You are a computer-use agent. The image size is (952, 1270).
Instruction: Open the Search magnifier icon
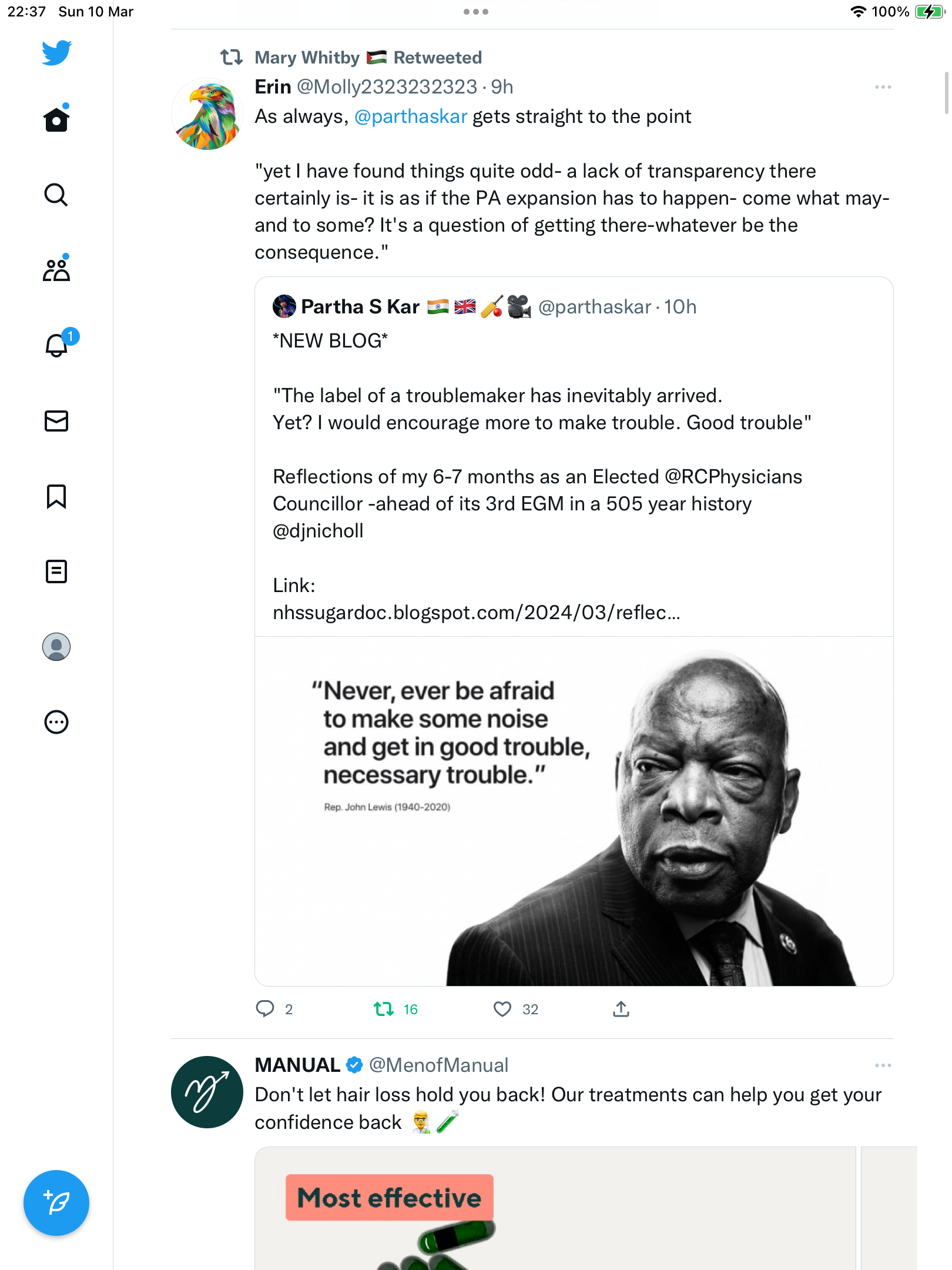click(56, 195)
